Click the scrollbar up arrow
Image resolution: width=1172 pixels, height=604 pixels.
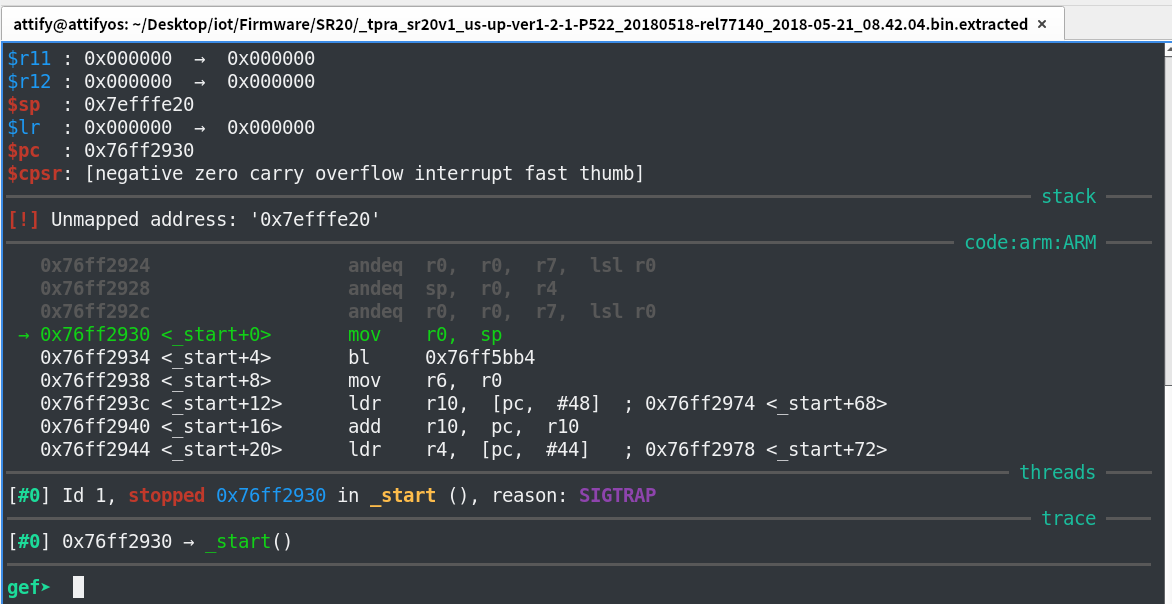point(1168,51)
